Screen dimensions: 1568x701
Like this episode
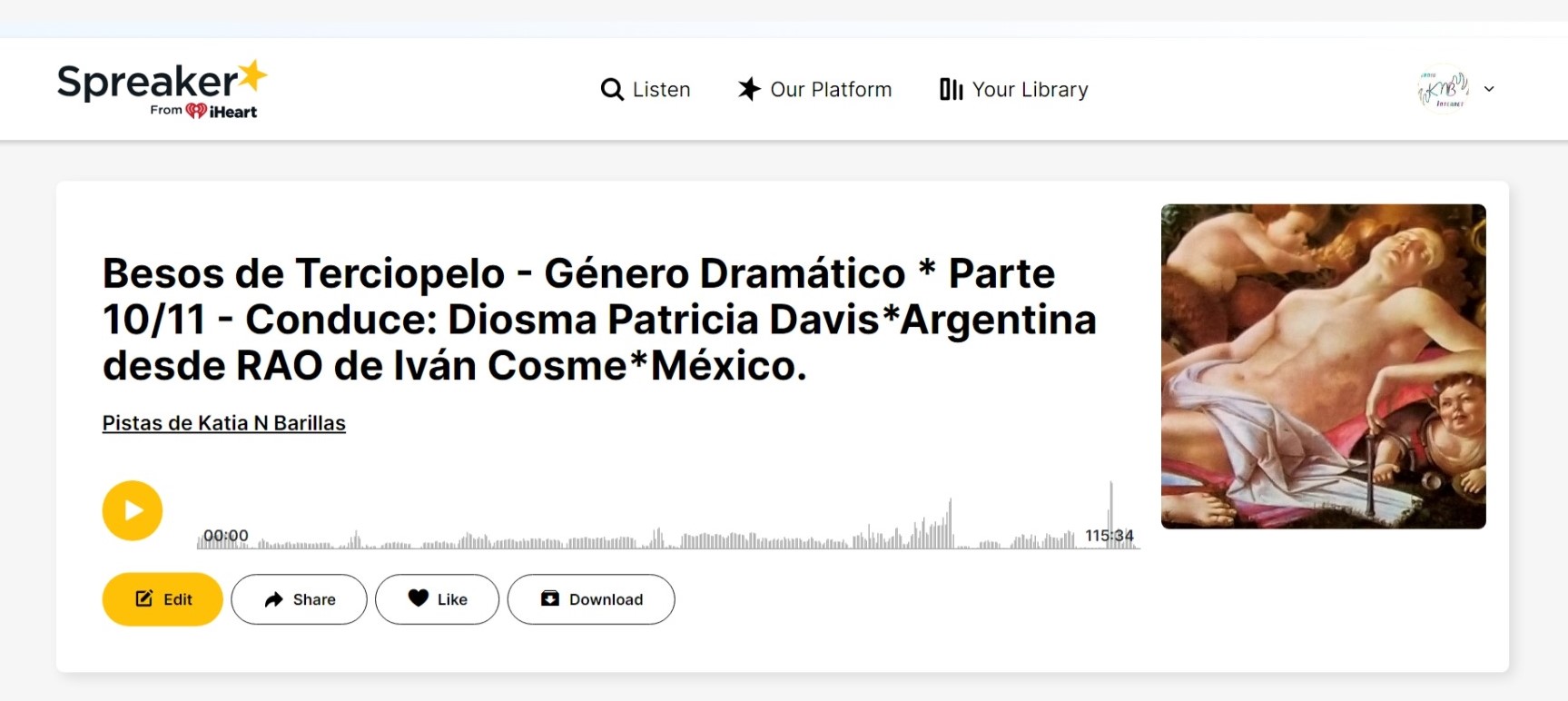click(437, 599)
